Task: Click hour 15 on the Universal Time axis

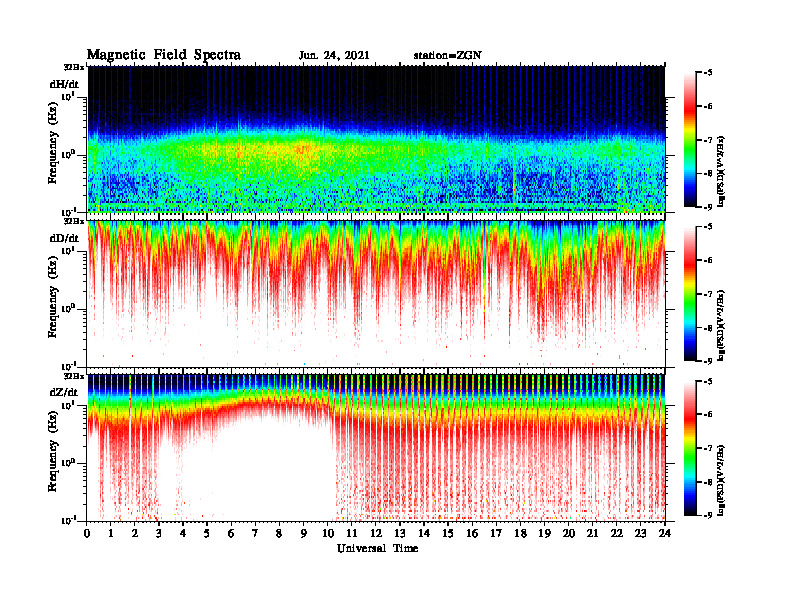Action: click(x=448, y=534)
